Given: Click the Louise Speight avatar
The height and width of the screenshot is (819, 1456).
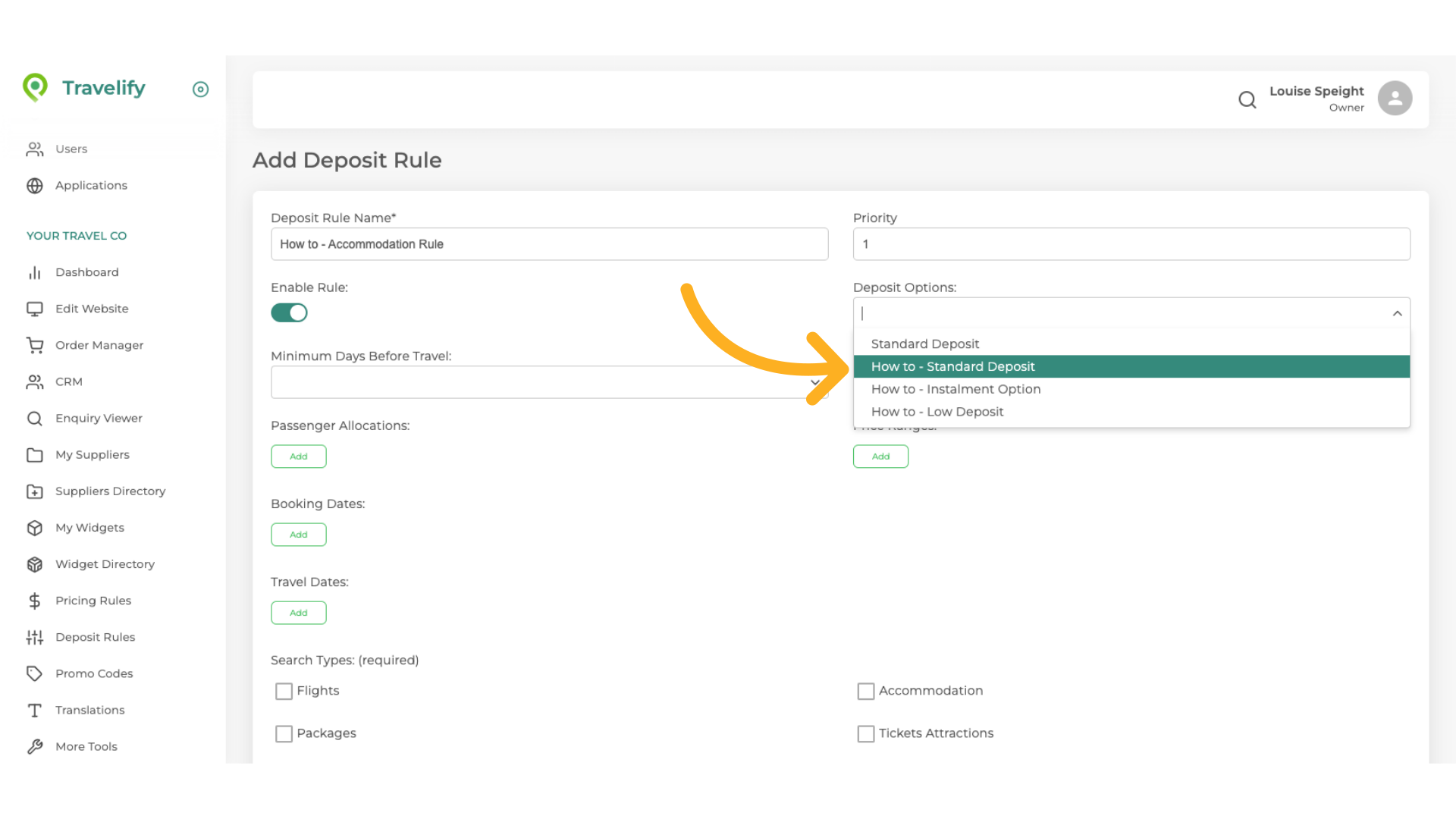Looking at the screenshot, I should click(x=1395, y=98).
